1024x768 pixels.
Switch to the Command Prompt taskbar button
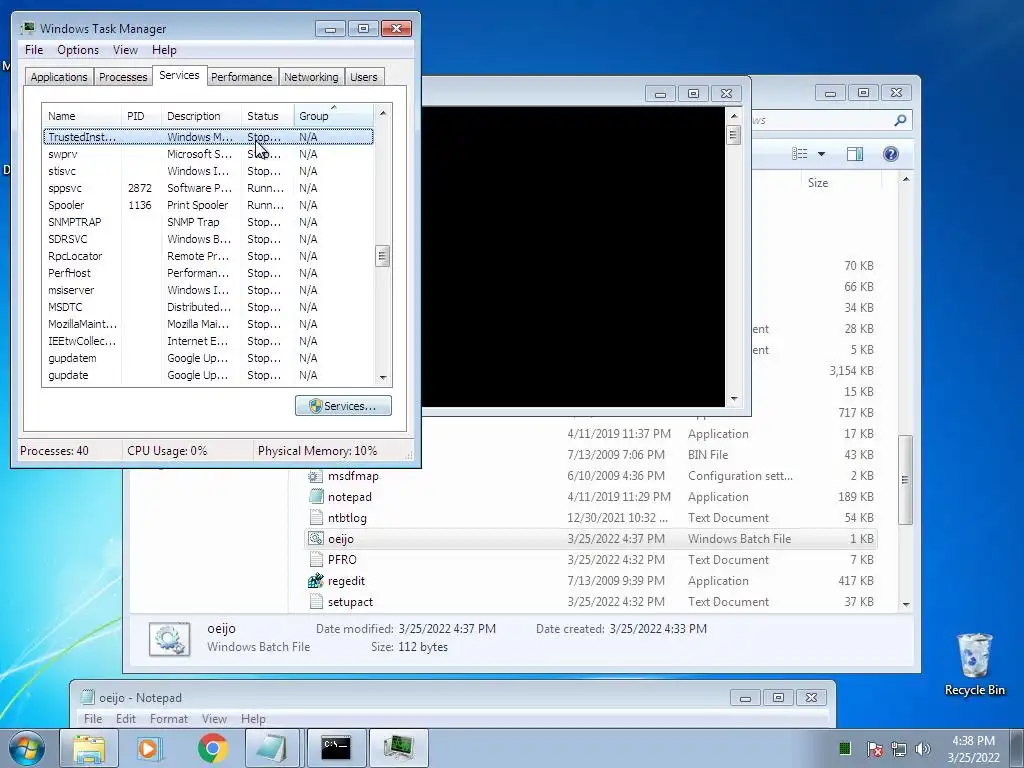click(336, 748)
